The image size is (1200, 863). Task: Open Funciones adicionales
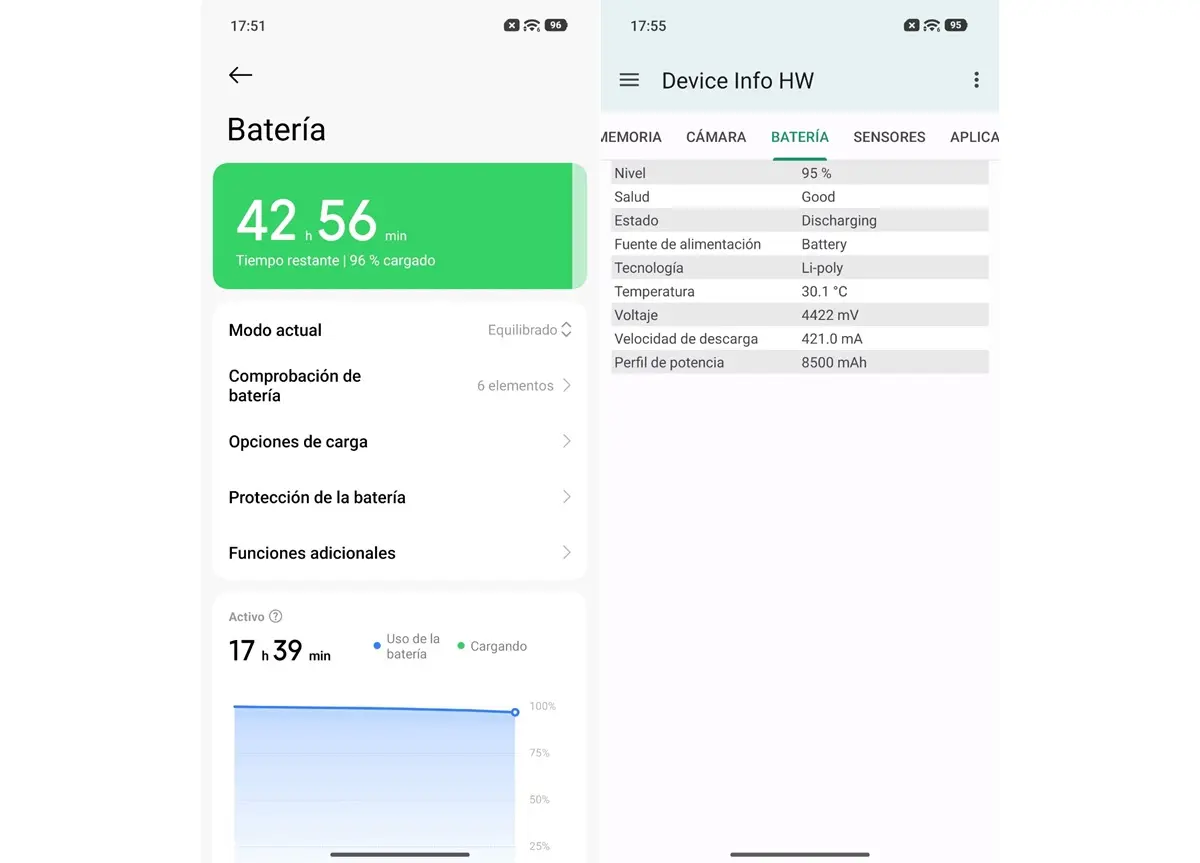400,553
